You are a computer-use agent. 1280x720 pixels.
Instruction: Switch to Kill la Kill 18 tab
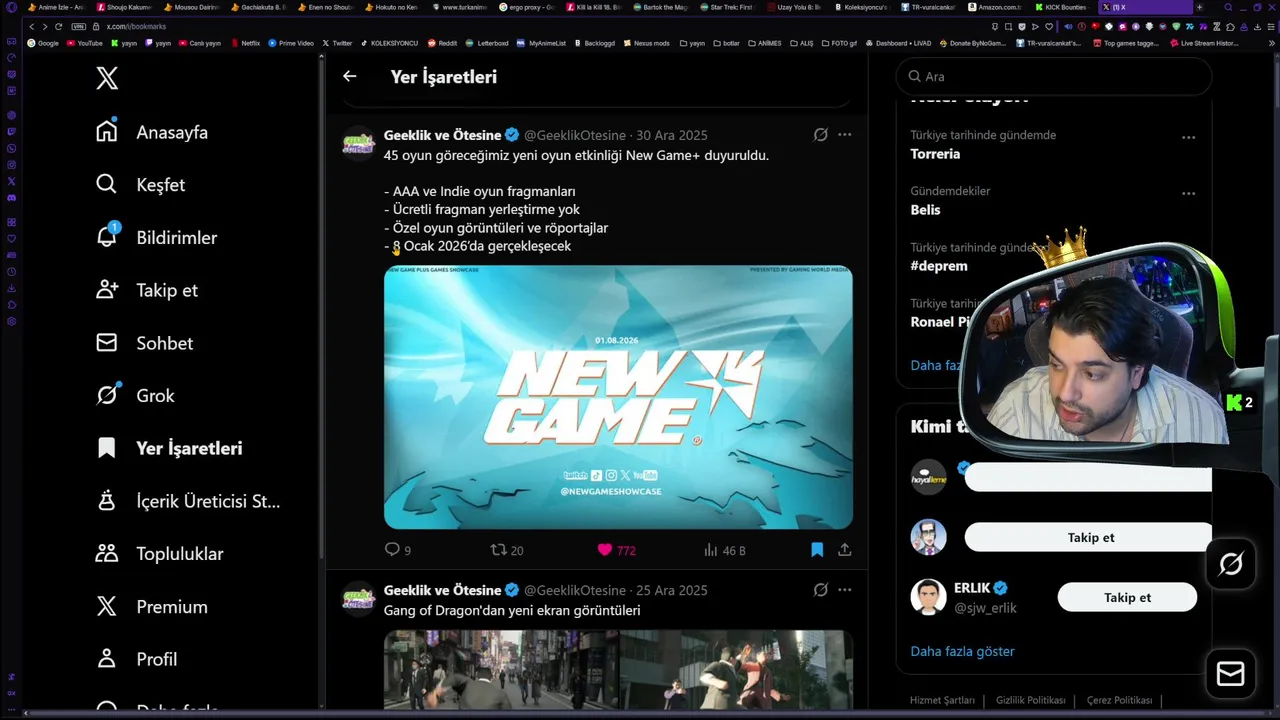click(x=594, y=7)
